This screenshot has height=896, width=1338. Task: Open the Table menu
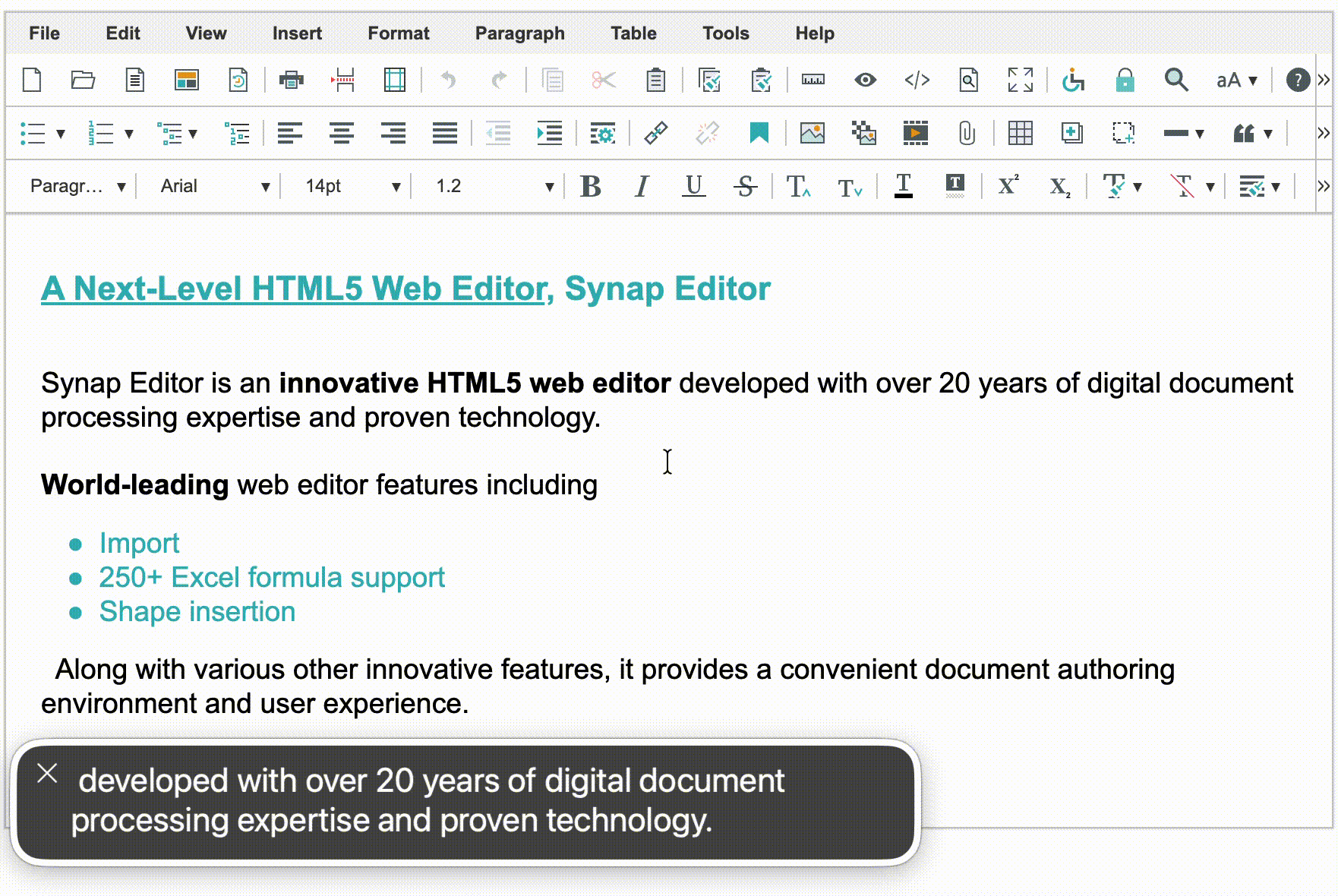point(633,33)
